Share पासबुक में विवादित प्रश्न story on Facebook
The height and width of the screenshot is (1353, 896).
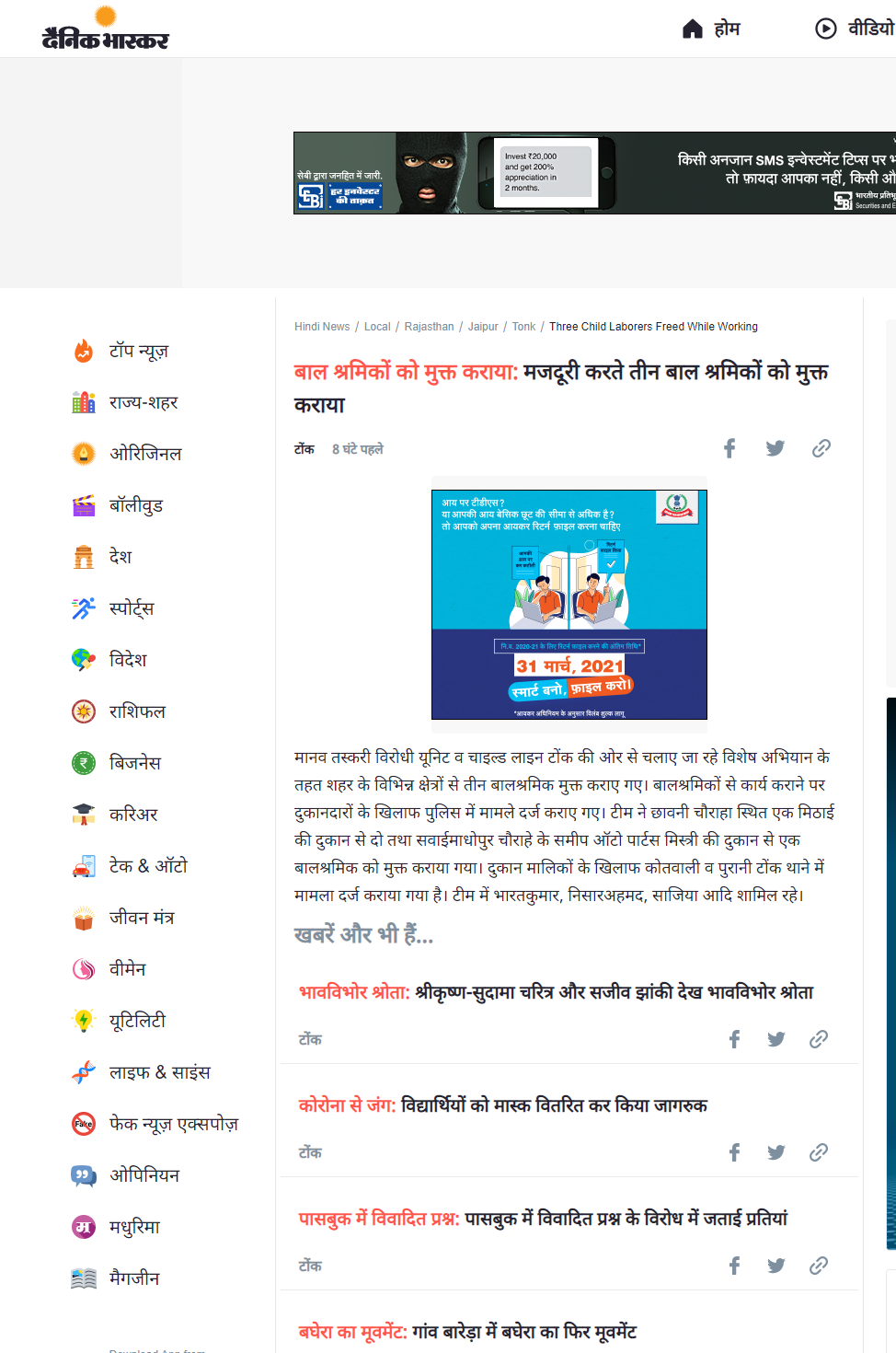[734, 1266]
